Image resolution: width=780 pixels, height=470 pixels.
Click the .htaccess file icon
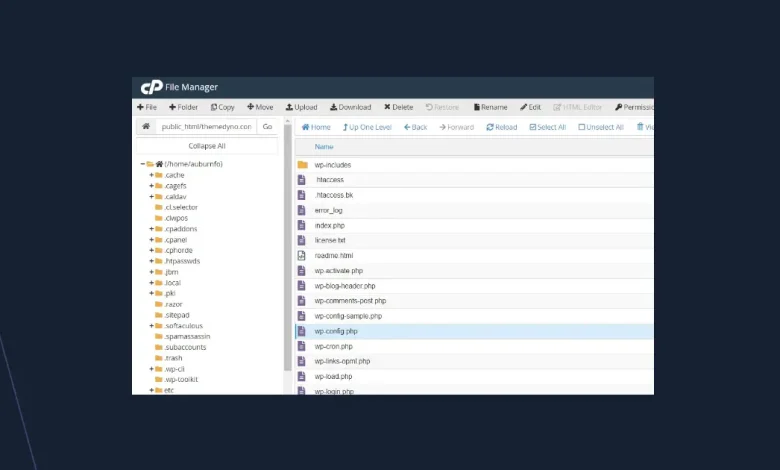click(x=301, y=180)
